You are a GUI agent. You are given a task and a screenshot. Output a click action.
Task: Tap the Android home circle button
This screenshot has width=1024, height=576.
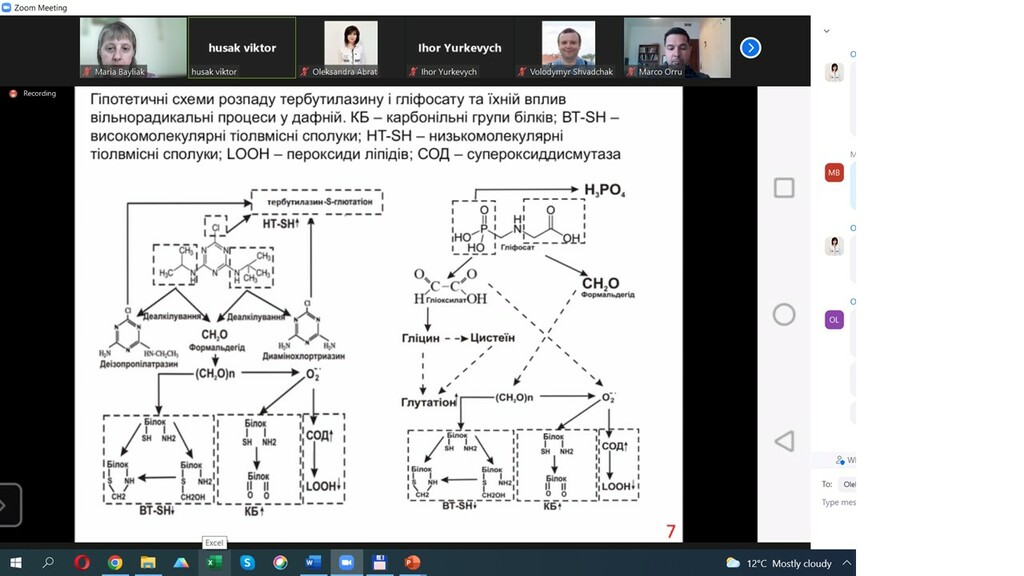tap(784, 315)
